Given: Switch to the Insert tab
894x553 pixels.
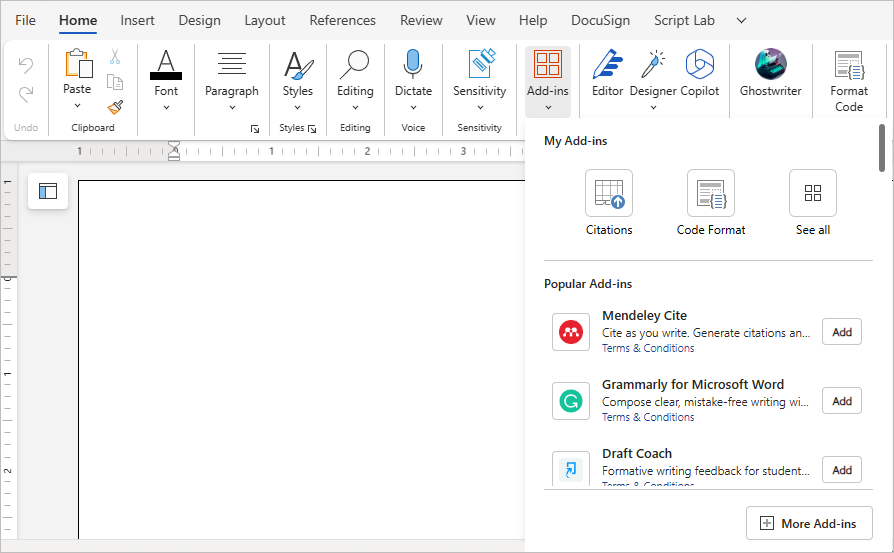Looking at the screenshot, I should pos(137,20).
